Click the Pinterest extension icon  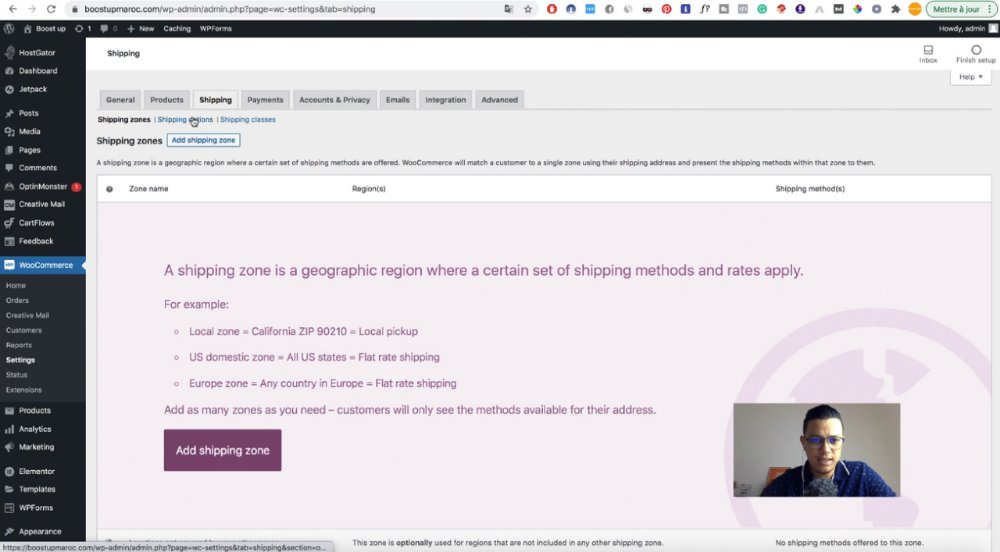666,9
